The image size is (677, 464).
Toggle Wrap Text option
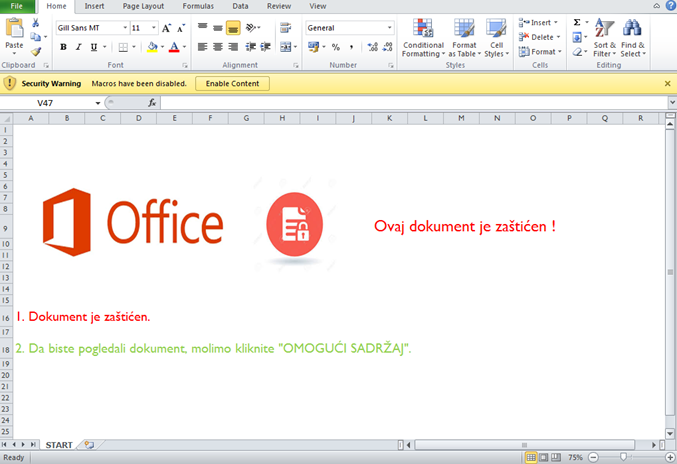click(285, 28)
